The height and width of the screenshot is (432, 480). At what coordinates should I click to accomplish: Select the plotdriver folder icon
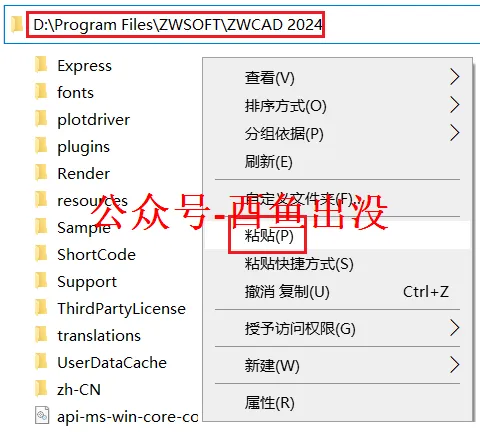click(x=41, y=119)
